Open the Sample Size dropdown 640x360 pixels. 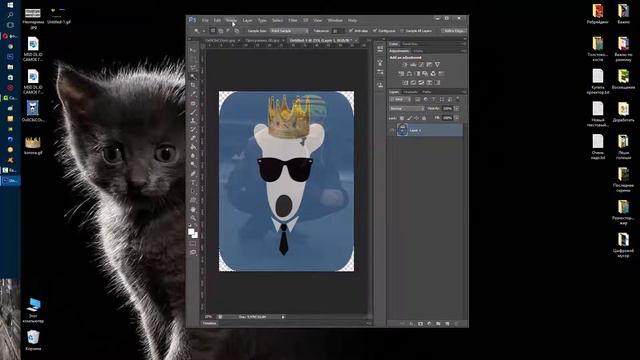click(x=289, y=31)
